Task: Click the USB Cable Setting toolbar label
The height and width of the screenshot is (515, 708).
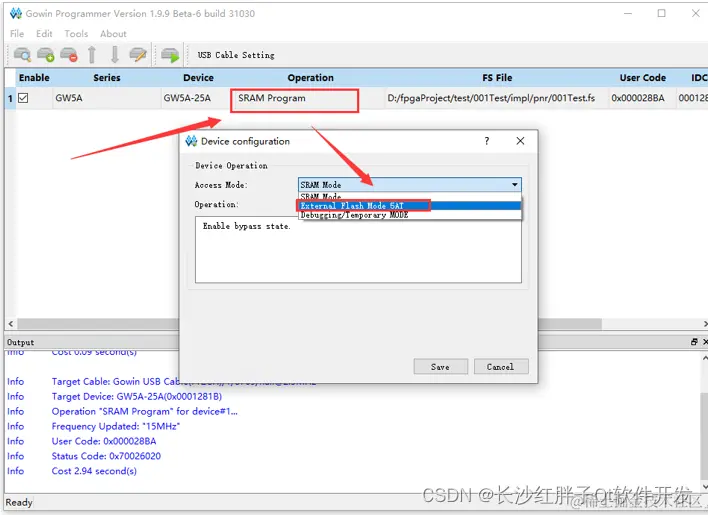Action: coord(236,55)
